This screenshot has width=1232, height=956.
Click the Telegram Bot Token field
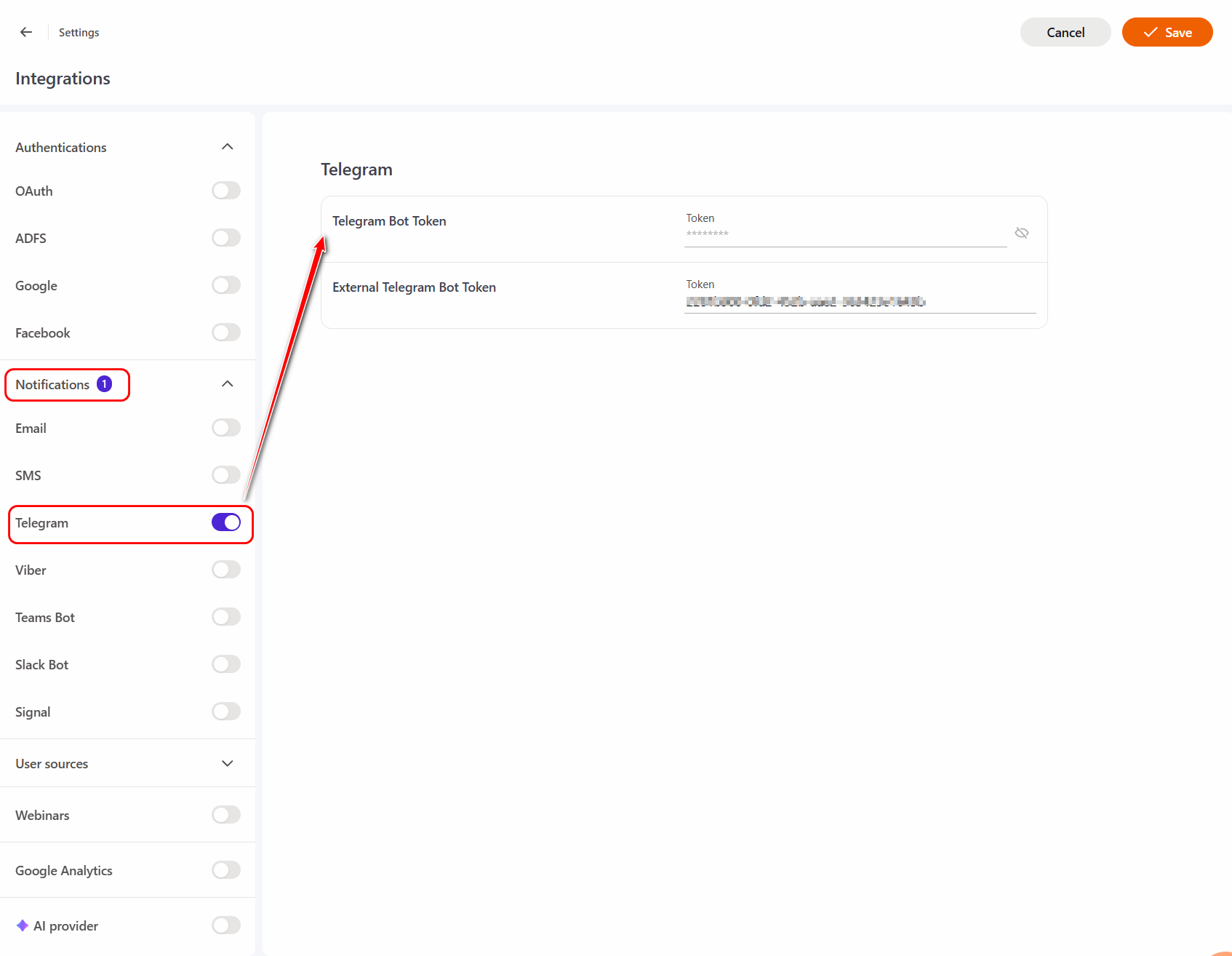coord(844,234)
